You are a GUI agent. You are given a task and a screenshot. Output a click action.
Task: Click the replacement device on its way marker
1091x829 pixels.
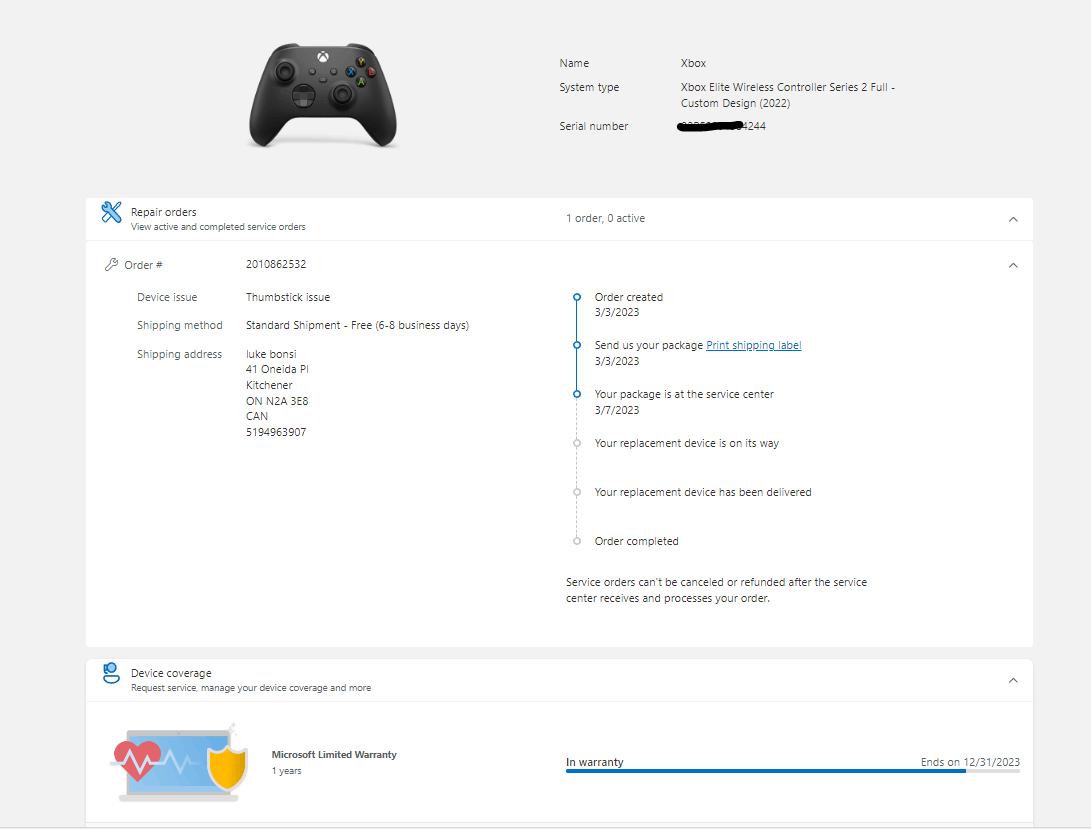point(577,443)
